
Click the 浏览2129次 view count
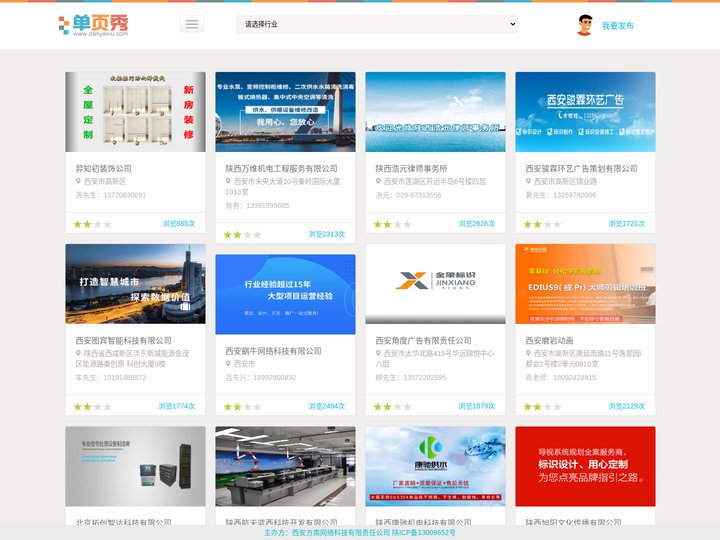[x=626, y=406]
